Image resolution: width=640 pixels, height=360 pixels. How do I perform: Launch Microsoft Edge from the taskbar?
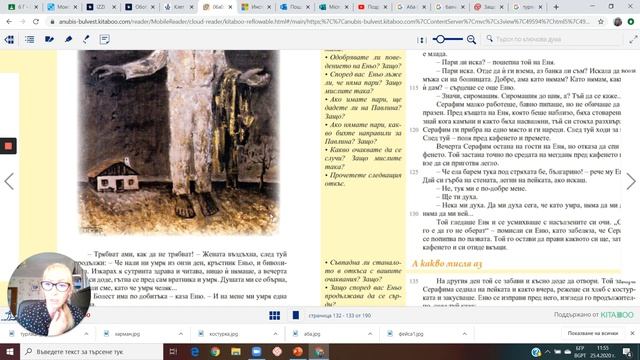point(195,351)
